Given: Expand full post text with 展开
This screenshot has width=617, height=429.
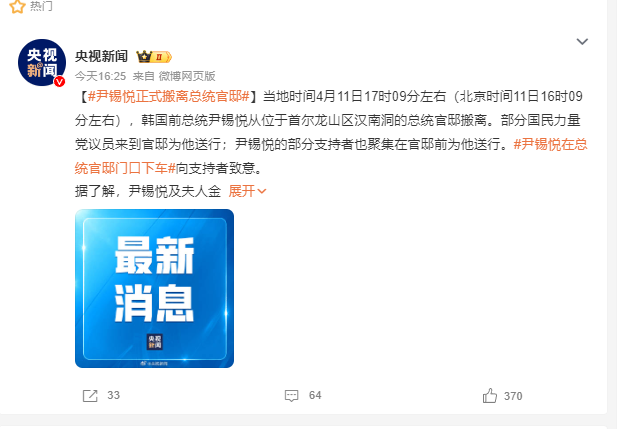Looking at the screenshot, I should click(242, 191).
